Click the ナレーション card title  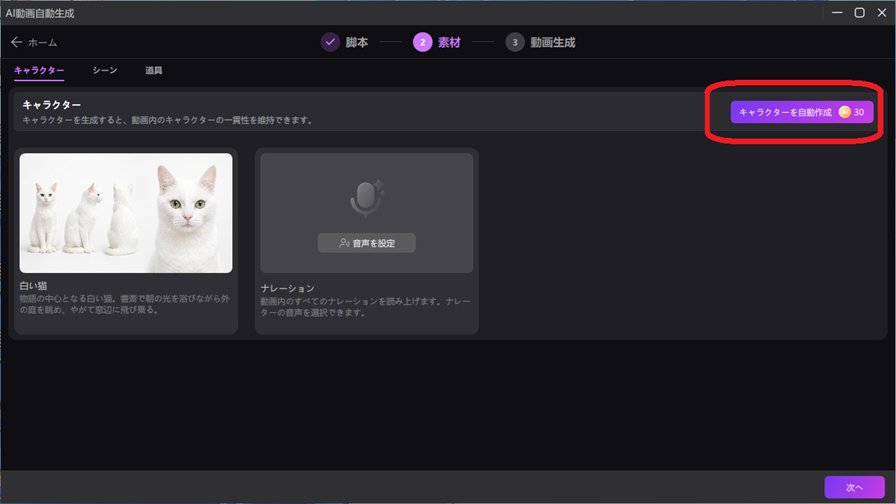(287, 288)
